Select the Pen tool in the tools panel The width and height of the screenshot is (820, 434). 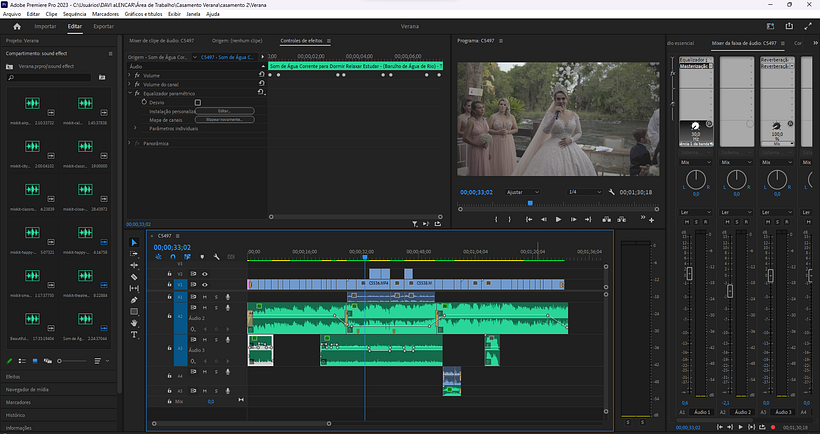(x=135, y=300)
